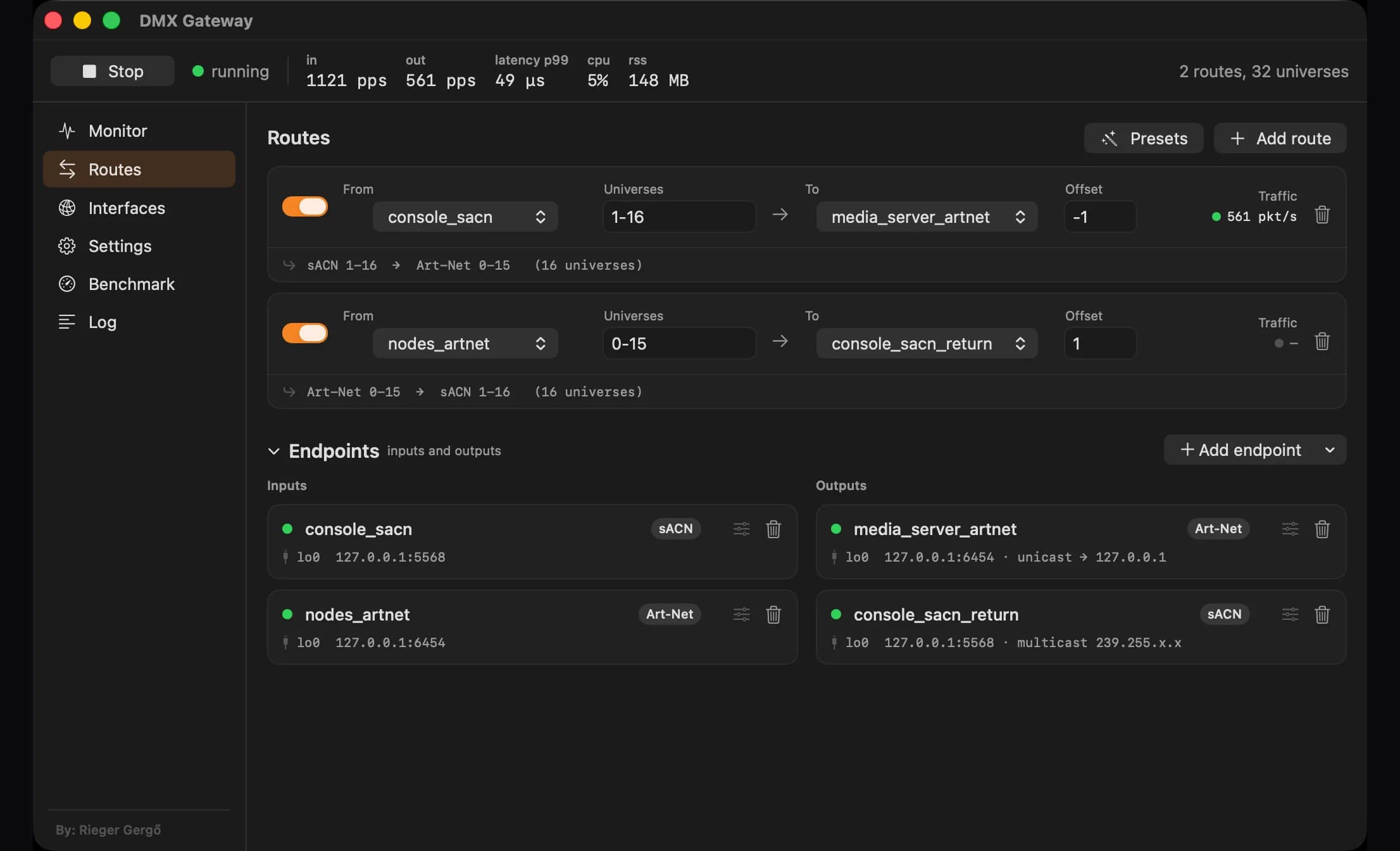Select the Settings sidebar item
This screenshot has width=1400, height=851.
(x=139, y=246)
